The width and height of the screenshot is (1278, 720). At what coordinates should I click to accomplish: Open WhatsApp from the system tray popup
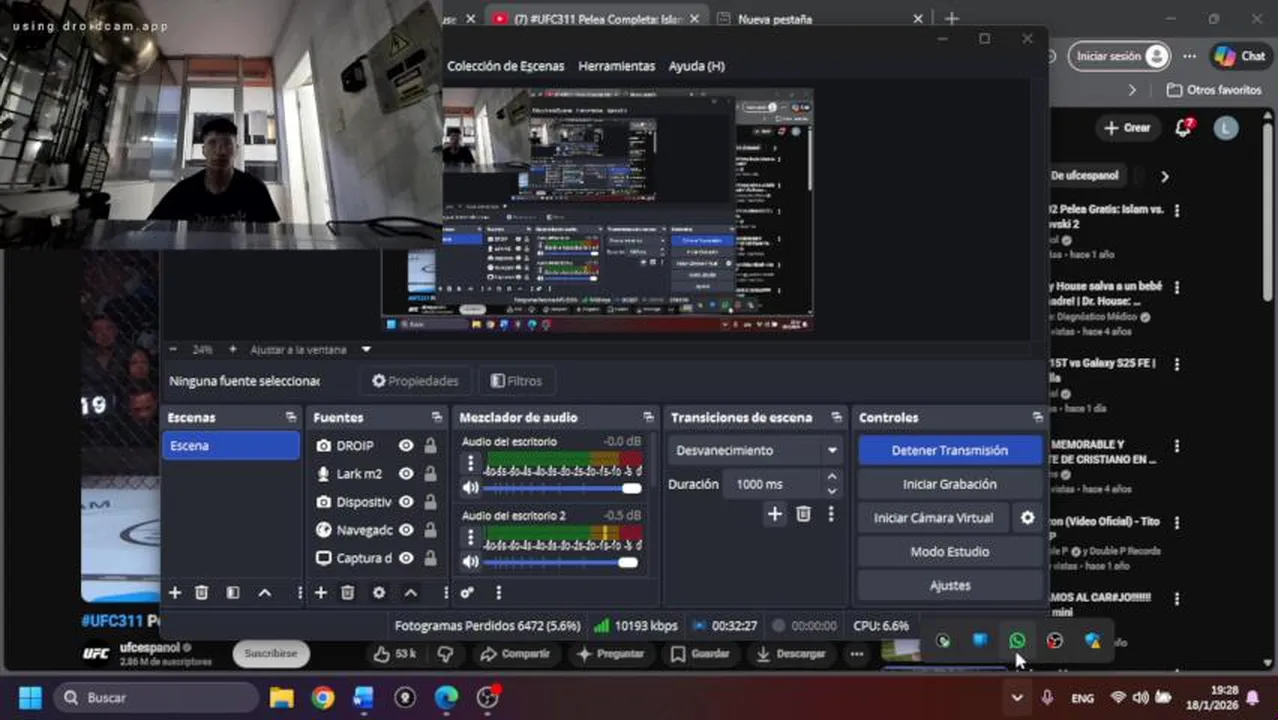1017,641
